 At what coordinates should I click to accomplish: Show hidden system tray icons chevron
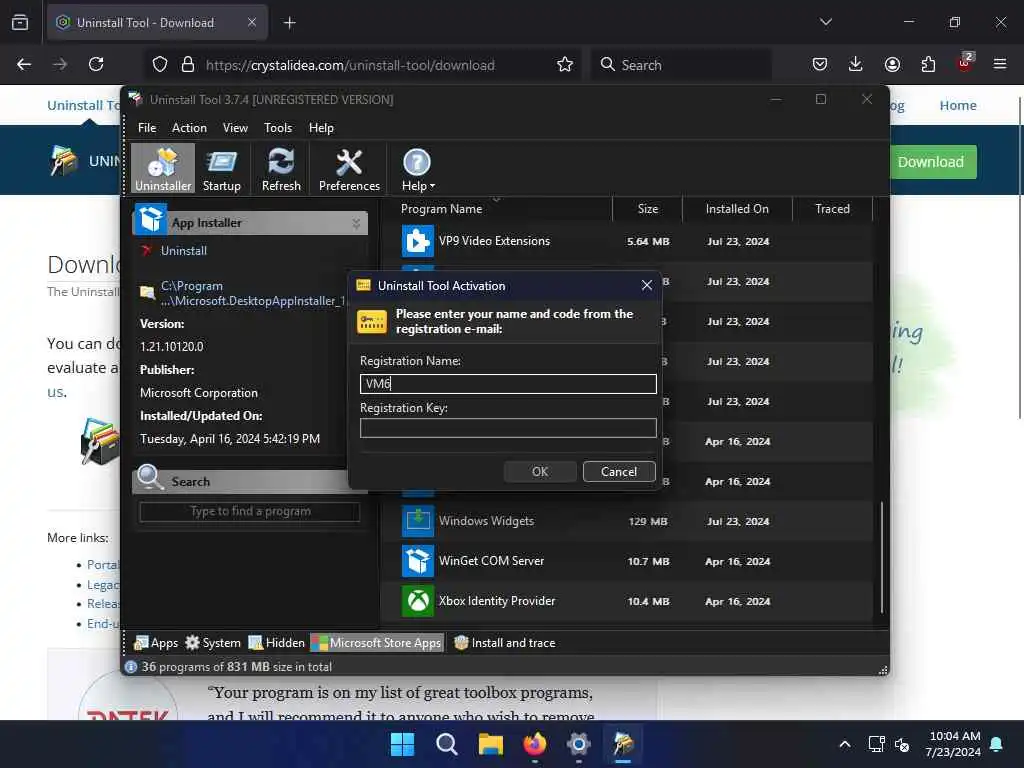tap(844, 744)
